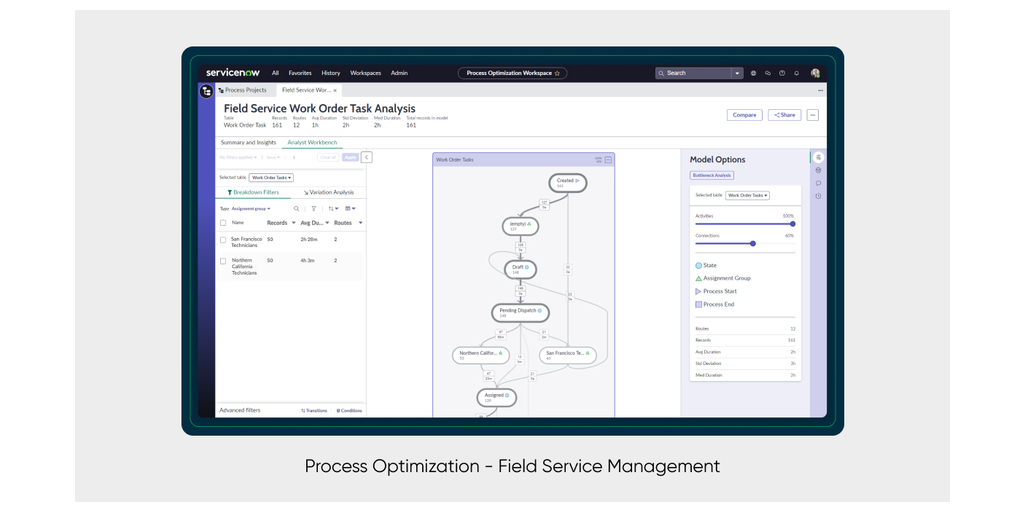This screenshot has width=1024, height=512.
Task: Adjust the Connections slider handle
Action: (753, 243)
